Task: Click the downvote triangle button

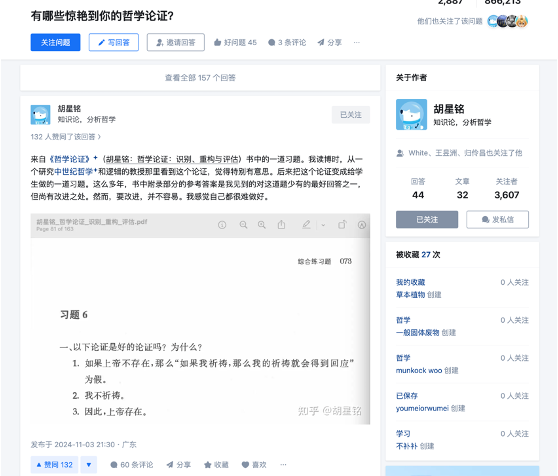Action: tap(89, 465)
